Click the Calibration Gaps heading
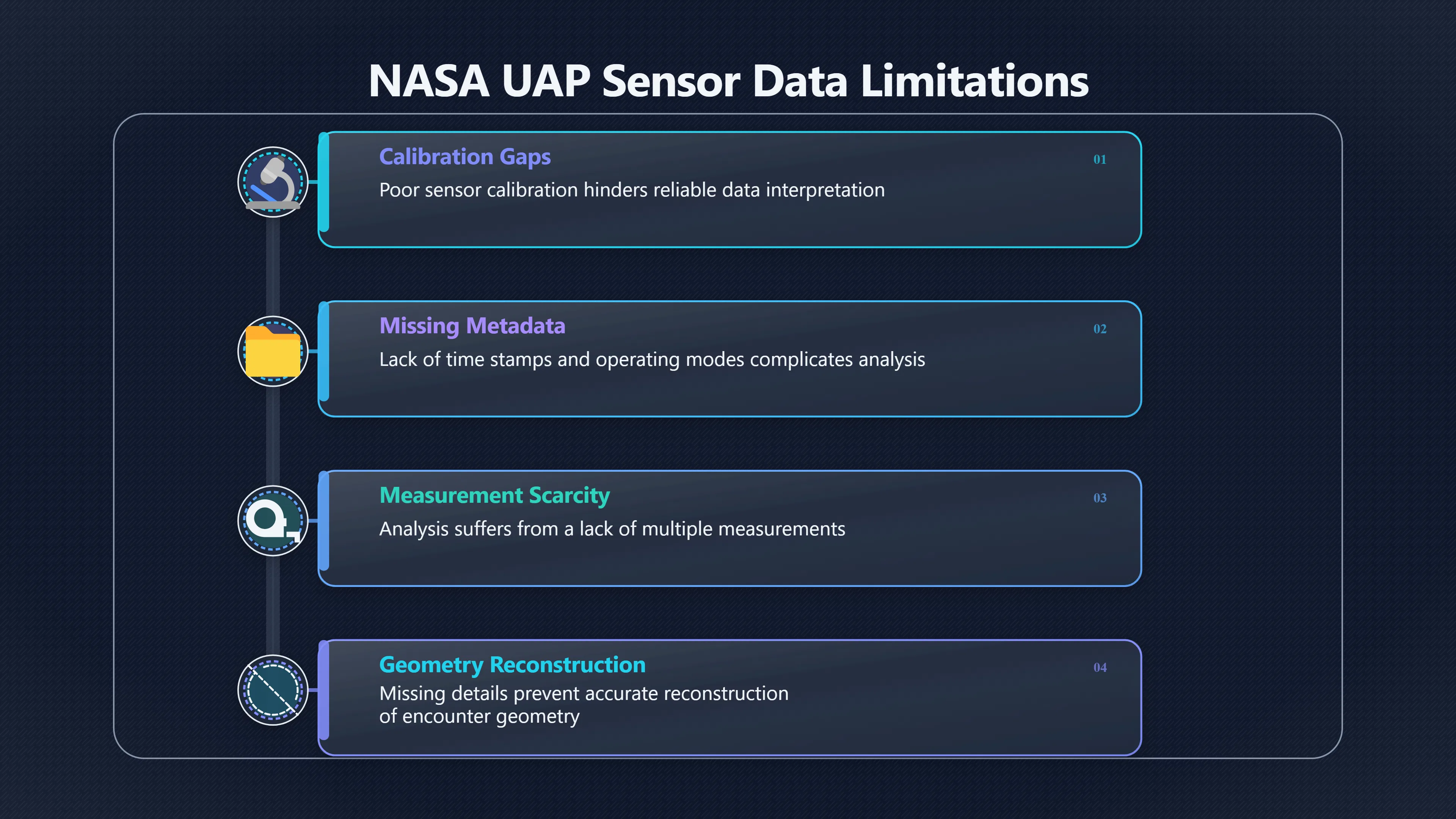The width and height of the screenshot is (1456, 819). (x=464, y=157)
